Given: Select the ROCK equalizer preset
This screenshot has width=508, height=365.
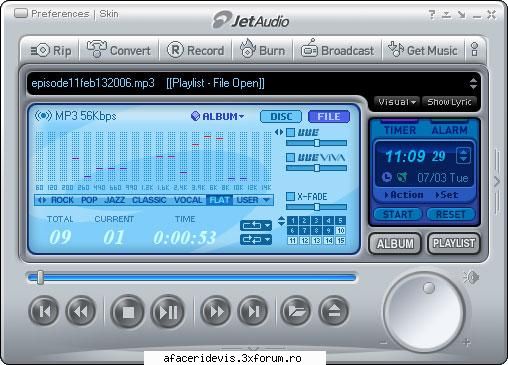Looking at the screenshot, I should coord(62,200).
